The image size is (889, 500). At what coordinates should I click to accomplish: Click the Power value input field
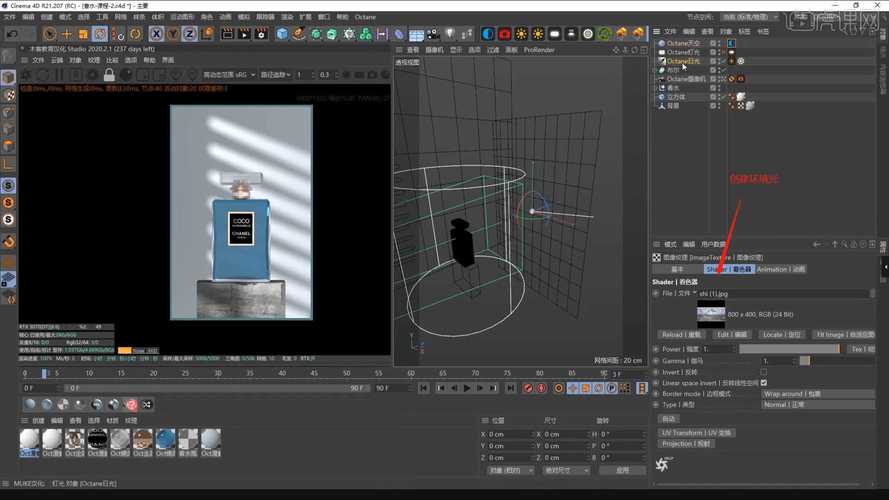[718, 349]
